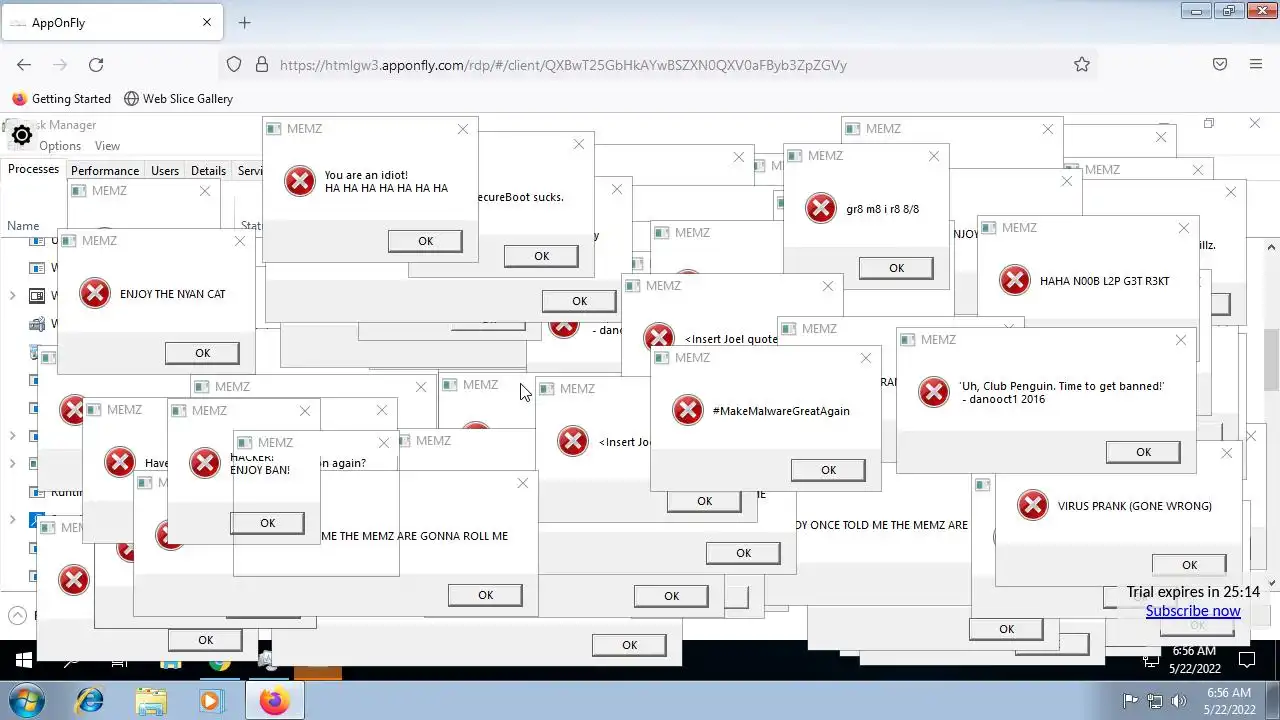
Task: Click the tracking protection shield icon
Action: point(234,64)
